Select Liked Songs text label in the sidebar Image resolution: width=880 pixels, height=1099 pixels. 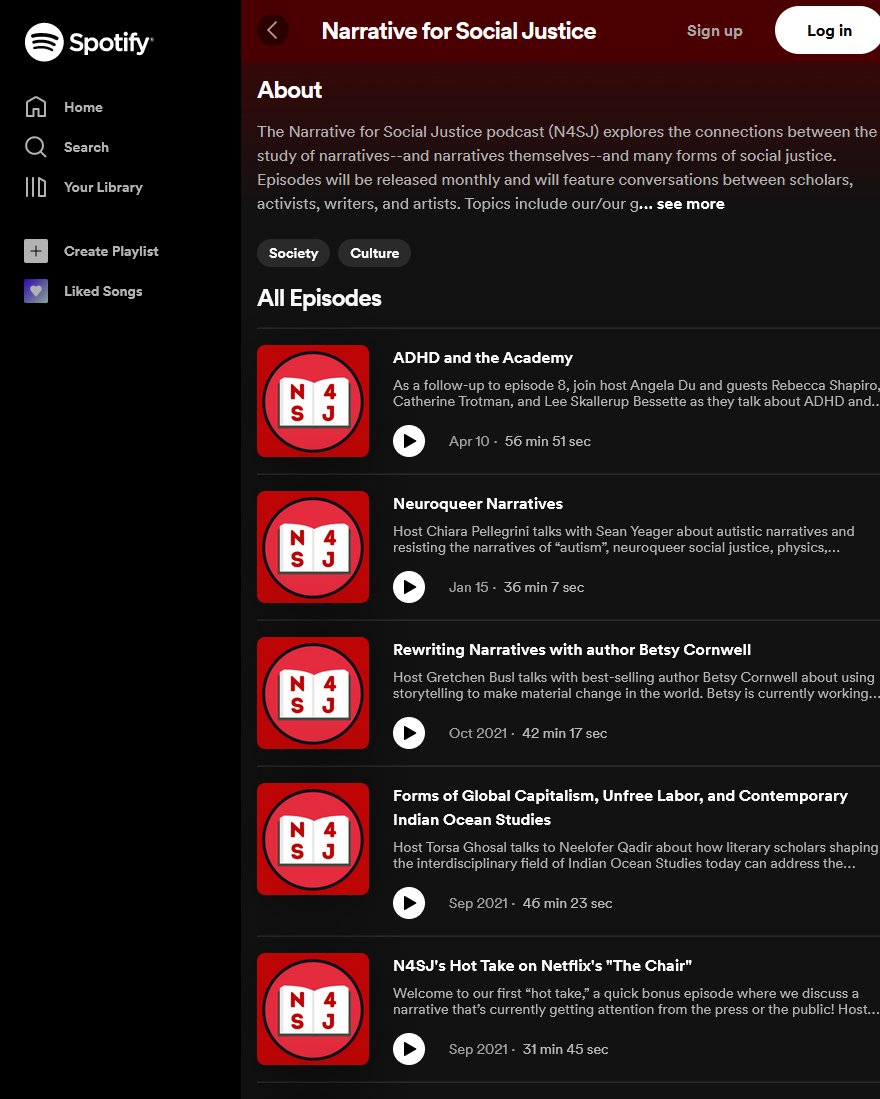point(103,291)
